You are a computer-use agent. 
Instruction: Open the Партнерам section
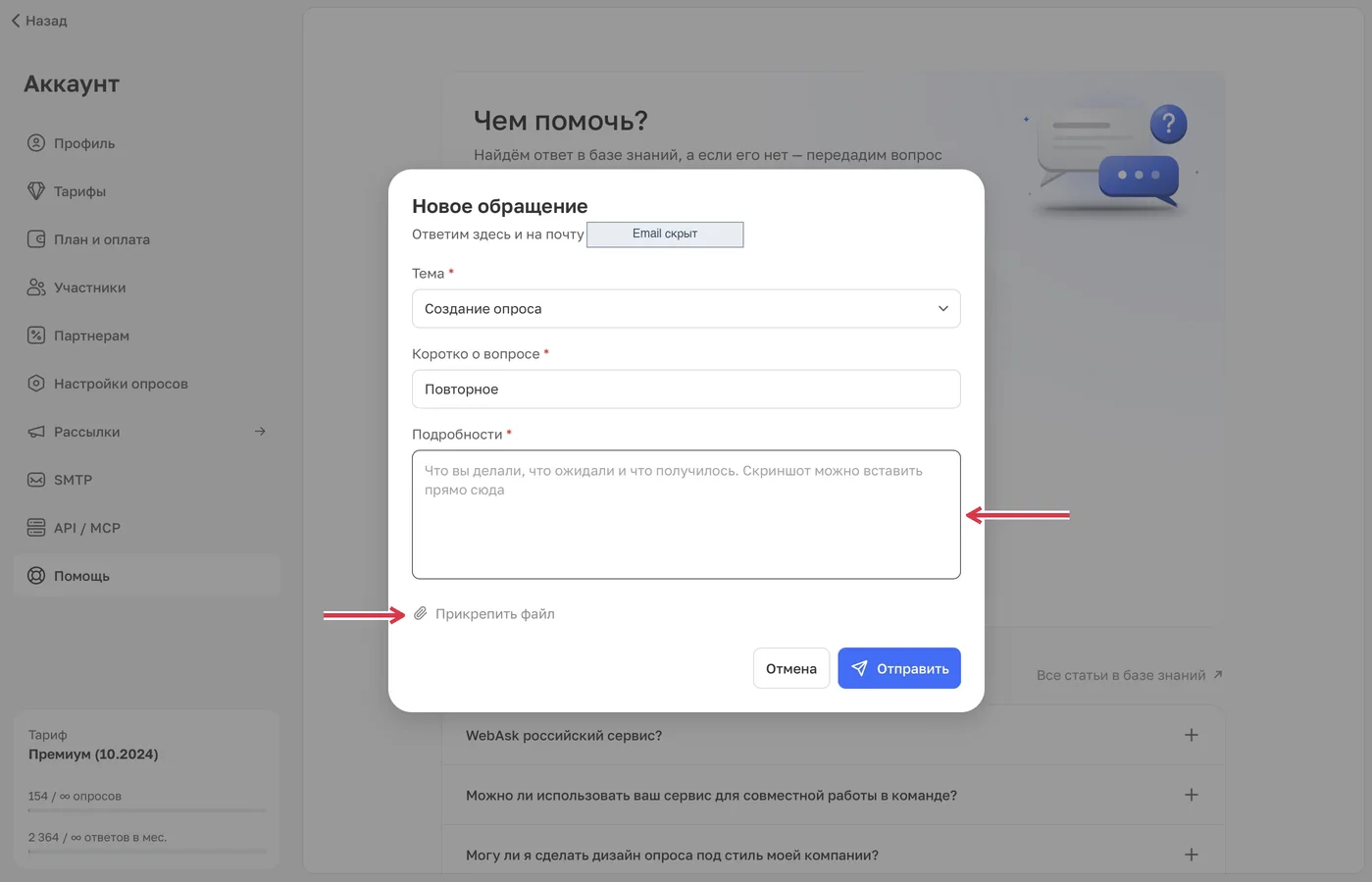coord(147,336)
